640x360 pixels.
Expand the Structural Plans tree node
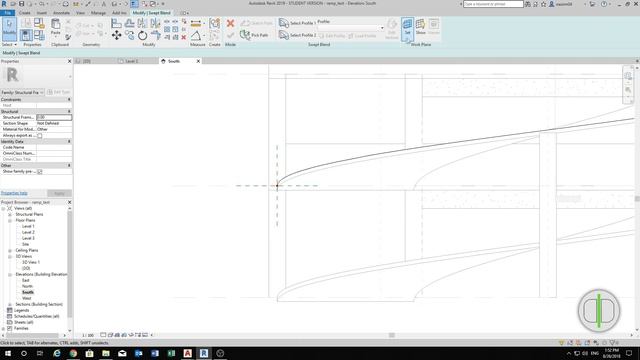coord(10,214)
